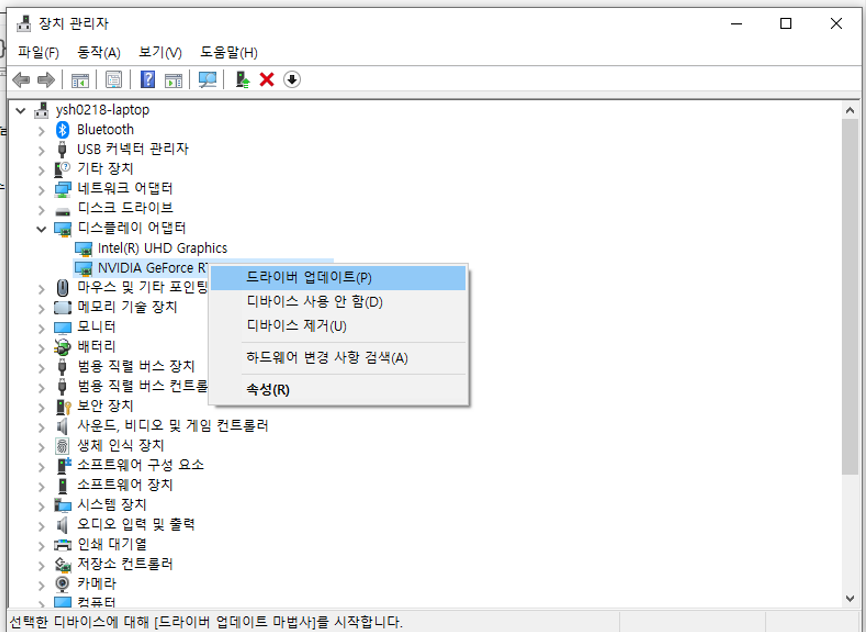The image size is (866, 632).
Task: Select the 범용 직렬 버스 장치 row
Action: tap(136, 367)
